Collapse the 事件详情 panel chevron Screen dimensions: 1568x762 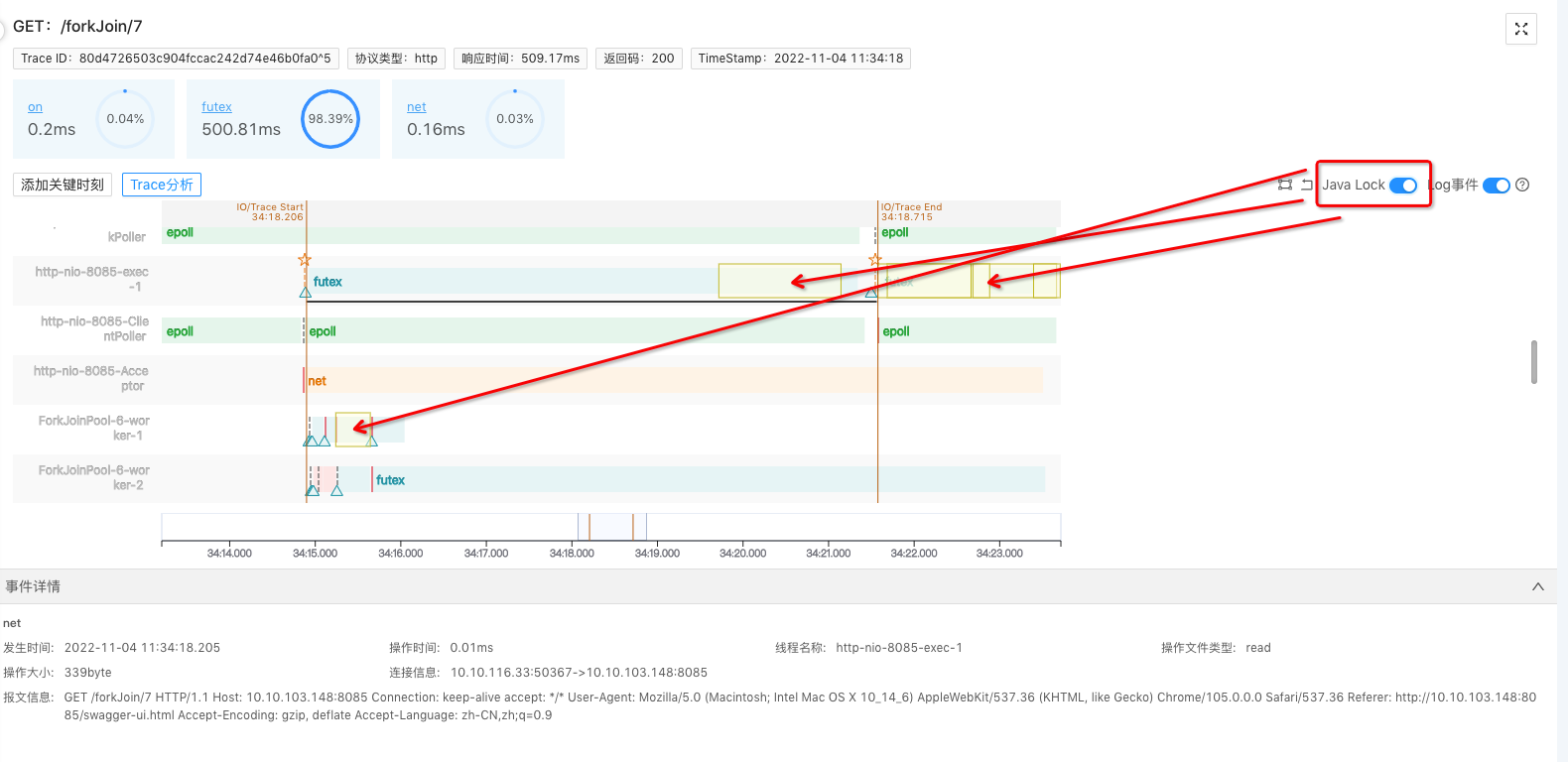coord(1537,586)
